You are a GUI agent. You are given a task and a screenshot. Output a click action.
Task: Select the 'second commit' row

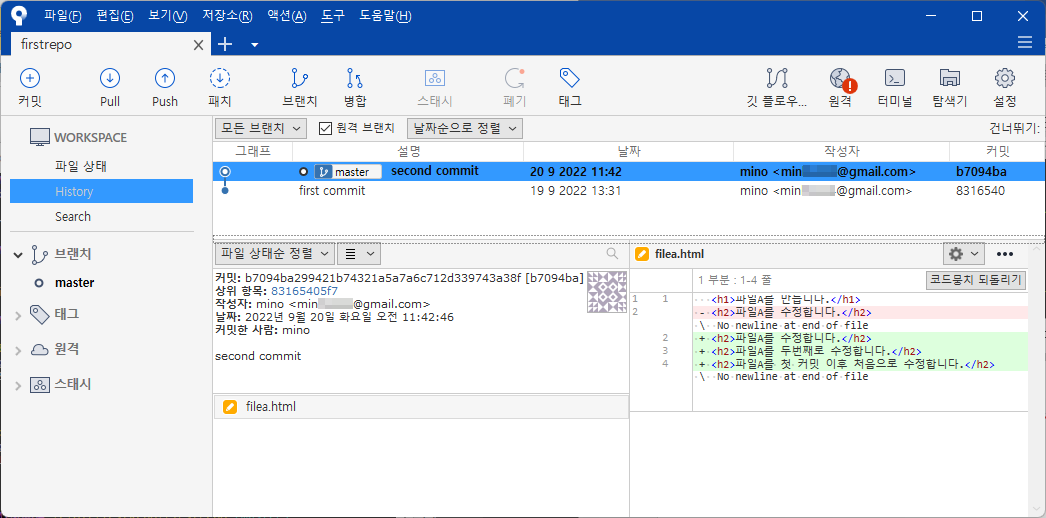click(x=628, y=171)
